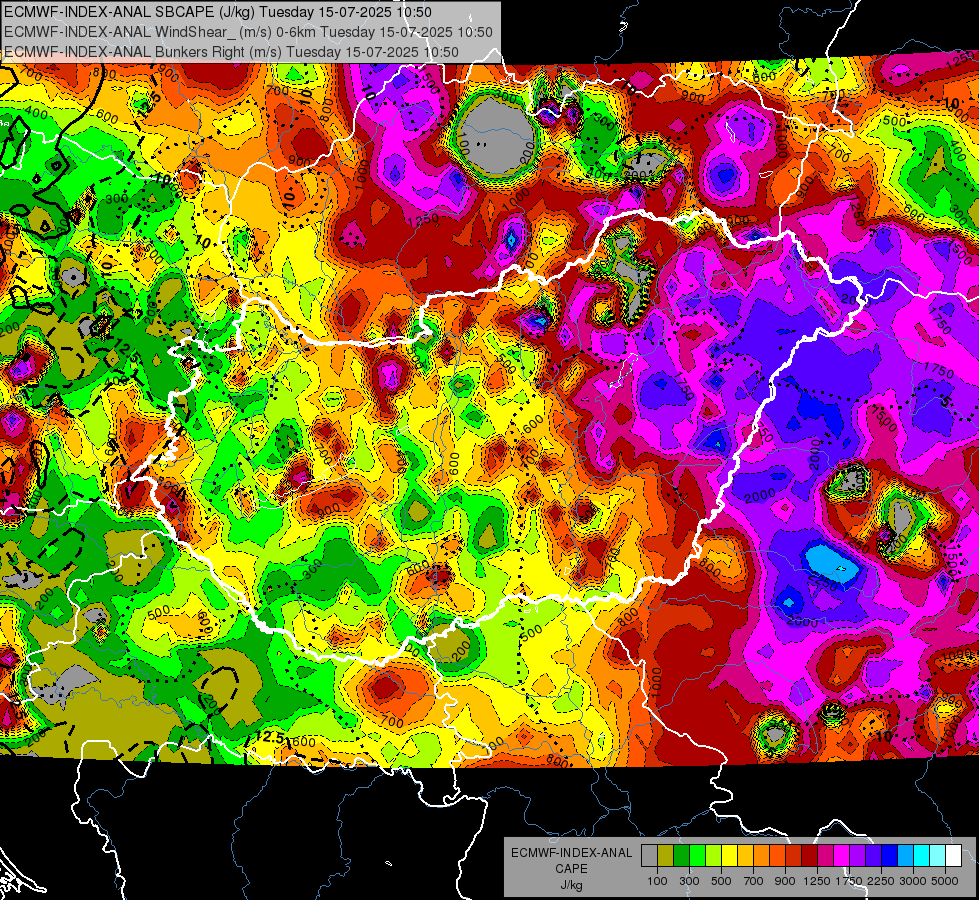This screenshot has height=900, width=979.
Task: Click the SBCAPE header line at top
Action: (218, 12)
